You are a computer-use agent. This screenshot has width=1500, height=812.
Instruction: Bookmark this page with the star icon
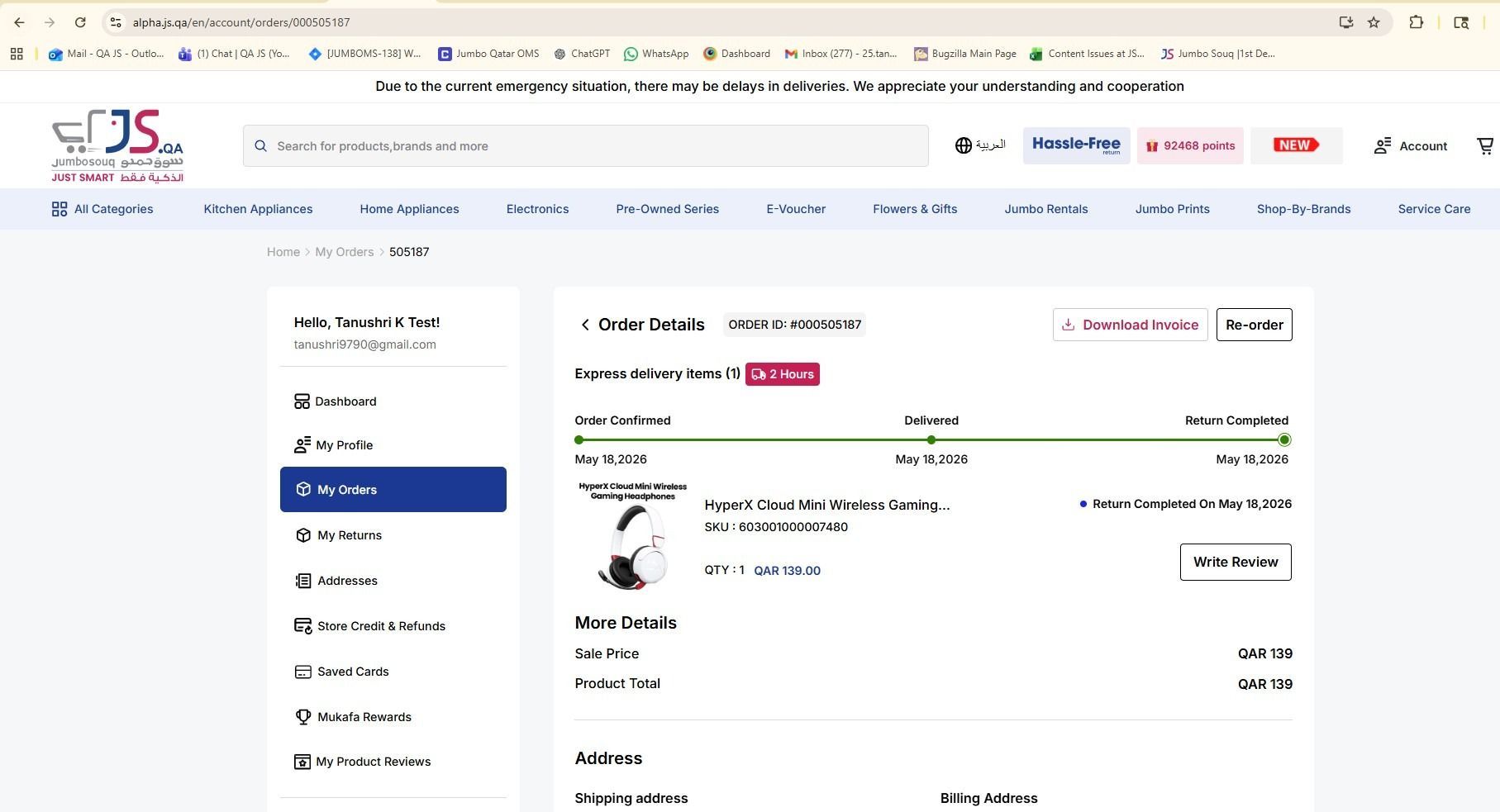click(1374, 22)
